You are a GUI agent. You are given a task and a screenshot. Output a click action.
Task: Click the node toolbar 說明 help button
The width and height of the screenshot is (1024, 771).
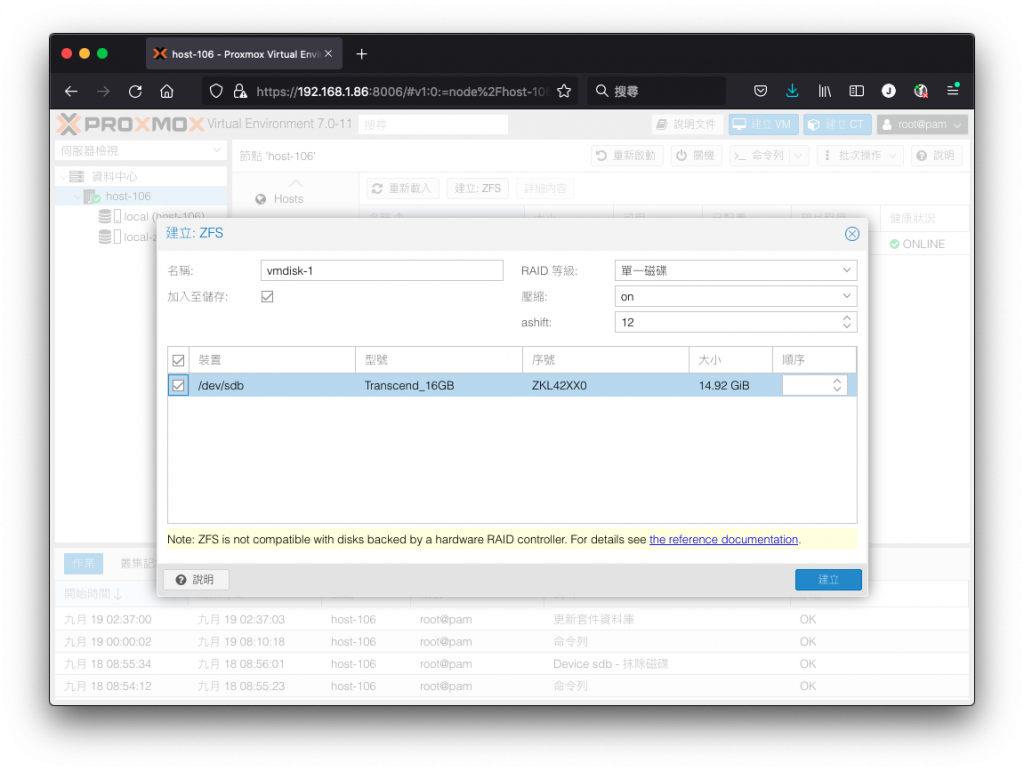point(936,156)
